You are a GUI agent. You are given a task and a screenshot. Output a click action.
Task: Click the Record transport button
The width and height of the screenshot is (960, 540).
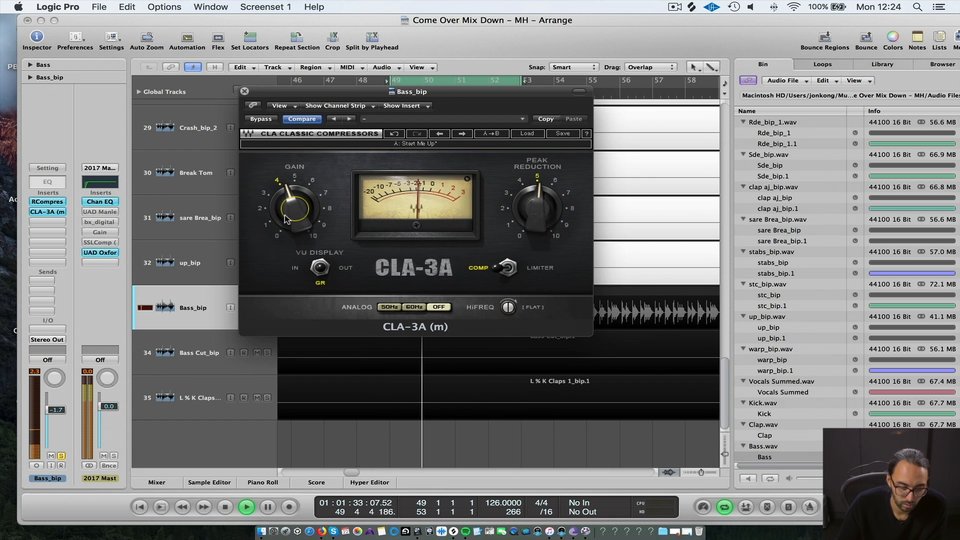click(x=289, y=507)
